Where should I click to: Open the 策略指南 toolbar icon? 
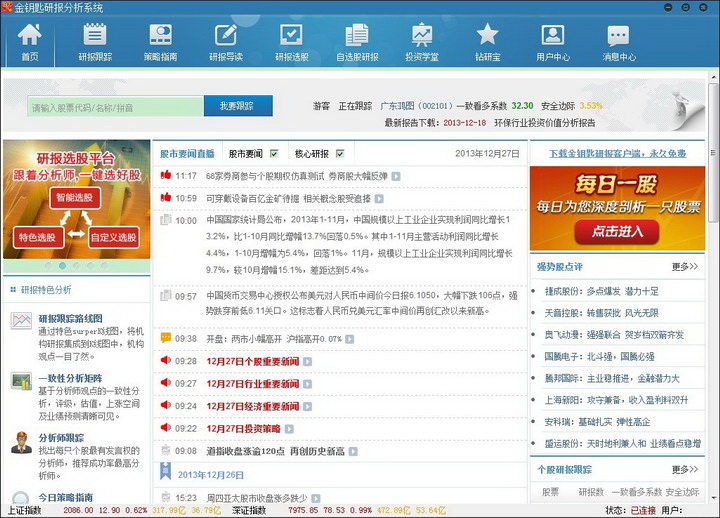tap(160, 42)
